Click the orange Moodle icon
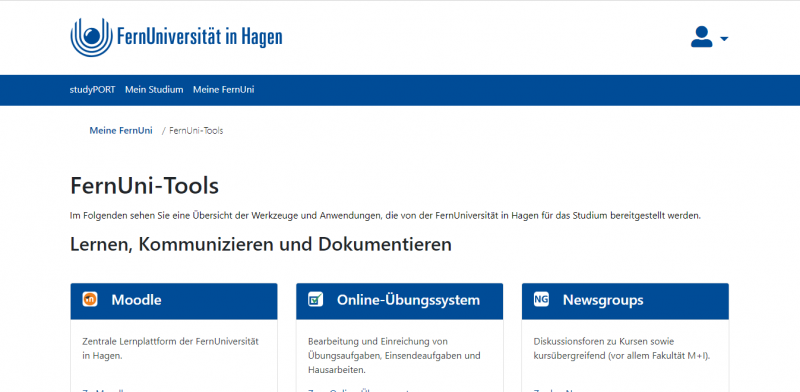The image size is (800, 392). 90,299
